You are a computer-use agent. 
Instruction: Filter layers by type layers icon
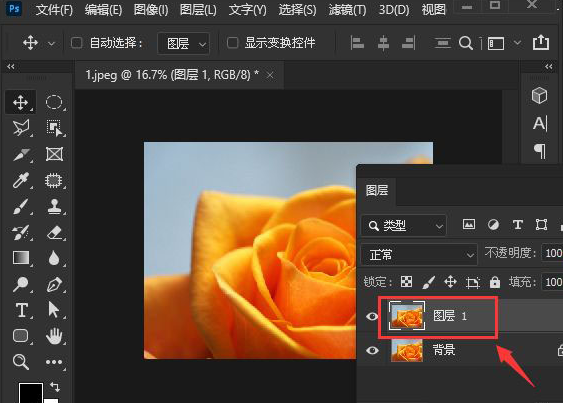click(517, 225)
